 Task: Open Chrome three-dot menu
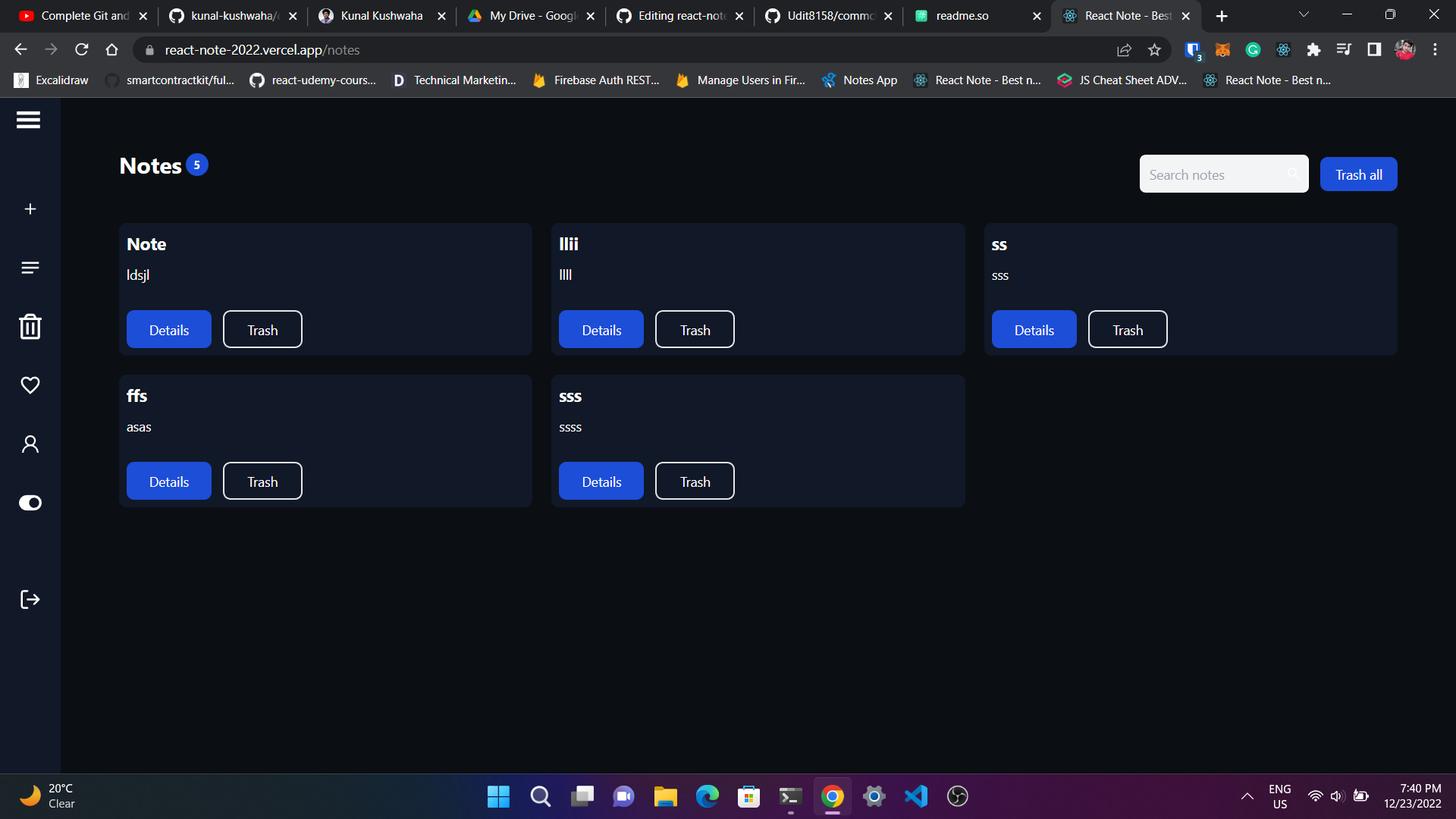coord(1435,50)
